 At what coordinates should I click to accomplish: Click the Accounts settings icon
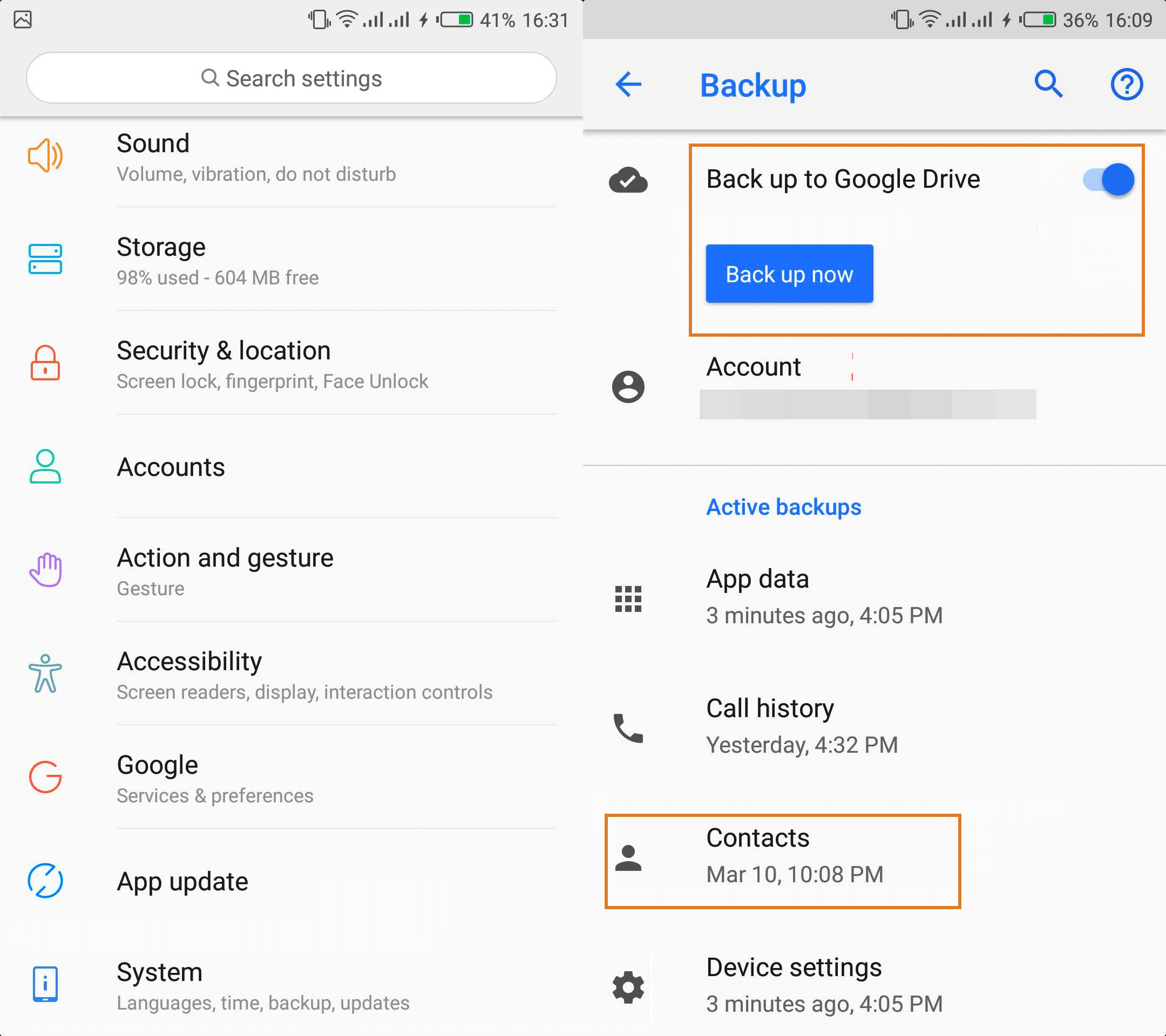pos(45,465)
